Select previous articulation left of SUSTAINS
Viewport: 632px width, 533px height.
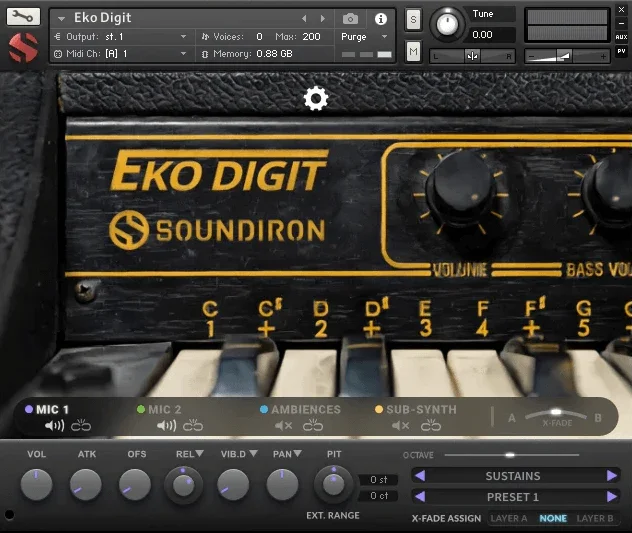[x=420, y=476]
